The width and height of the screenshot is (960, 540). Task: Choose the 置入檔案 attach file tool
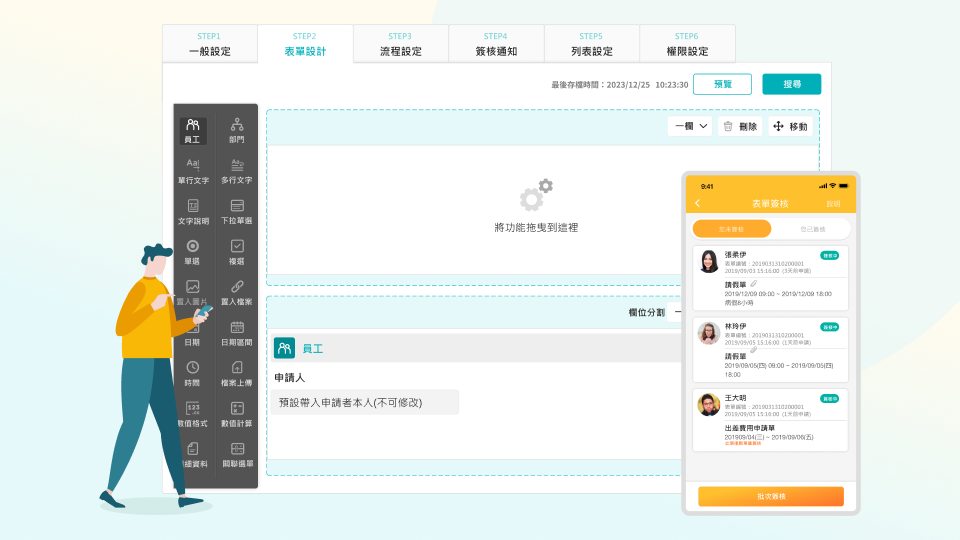pos(237,291)
